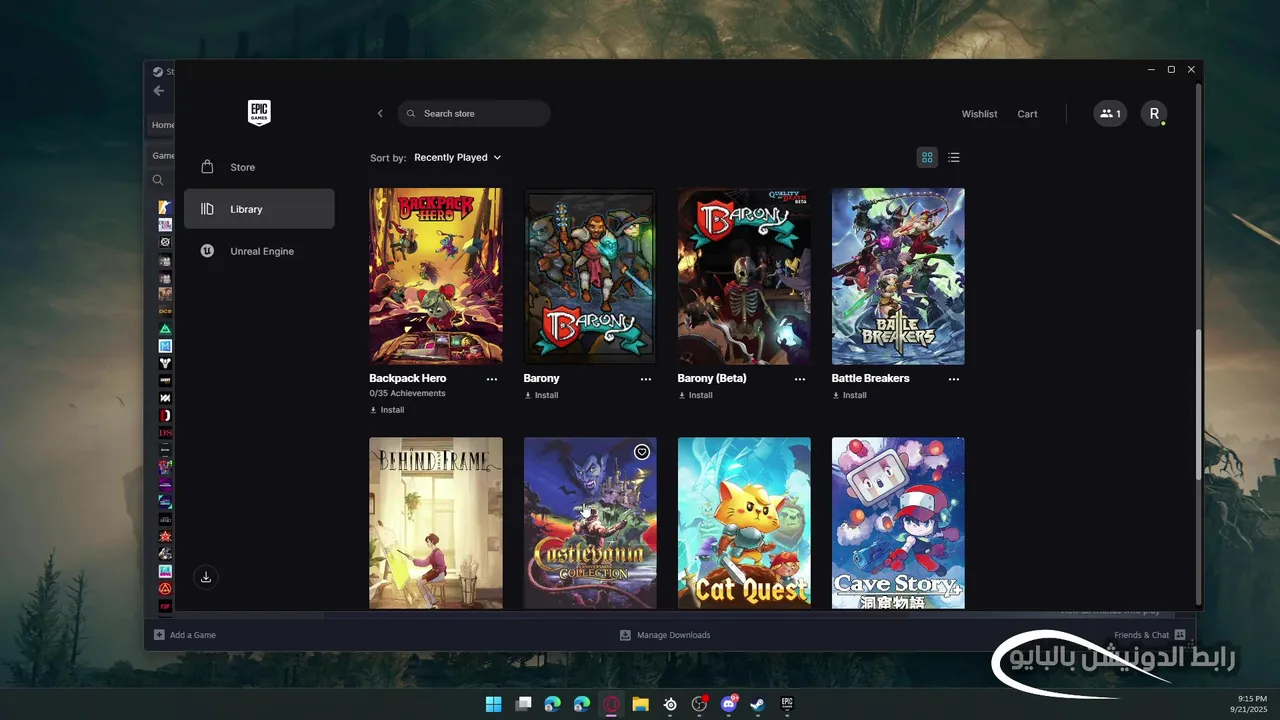Click Add a Game in Steam window
Image resolution: width=1280 pixels, height=720 pixels.
[x=185, y=635]
